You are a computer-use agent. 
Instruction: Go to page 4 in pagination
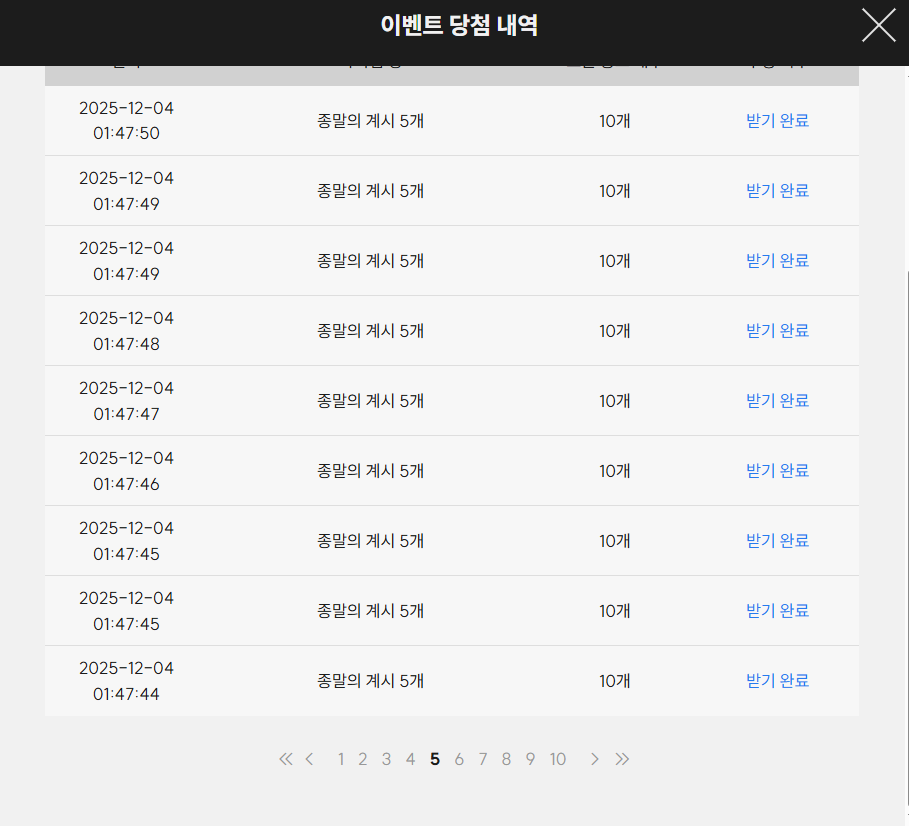coord(410,759)
